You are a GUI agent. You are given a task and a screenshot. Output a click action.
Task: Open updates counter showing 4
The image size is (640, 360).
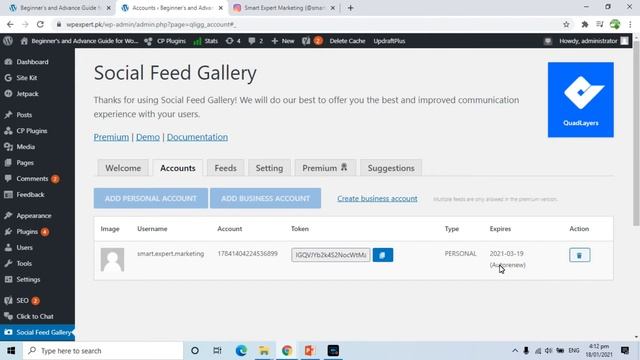click(x=233, y=41)
